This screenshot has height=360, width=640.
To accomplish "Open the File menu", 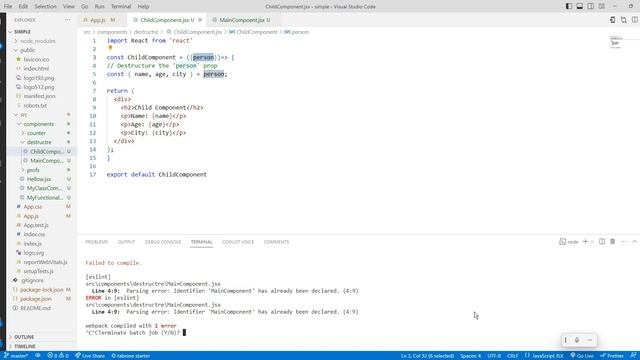I will coord(8,7).
